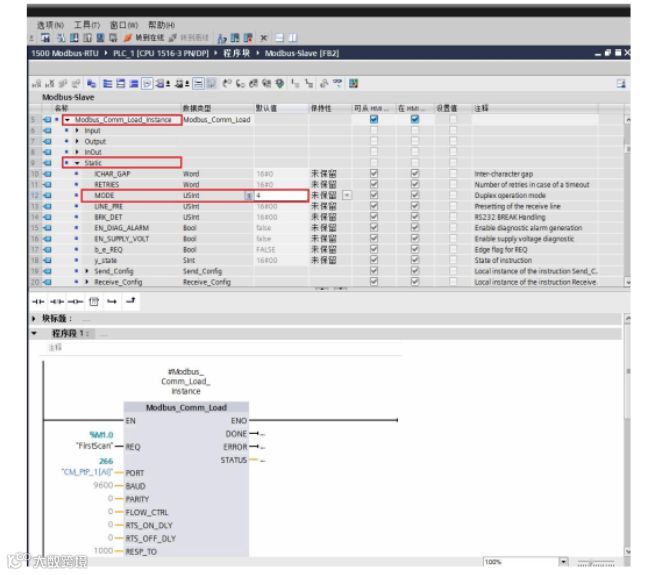The image size is (659, 575).
Task: Click the close branch icon
Action: pos(131,301)
